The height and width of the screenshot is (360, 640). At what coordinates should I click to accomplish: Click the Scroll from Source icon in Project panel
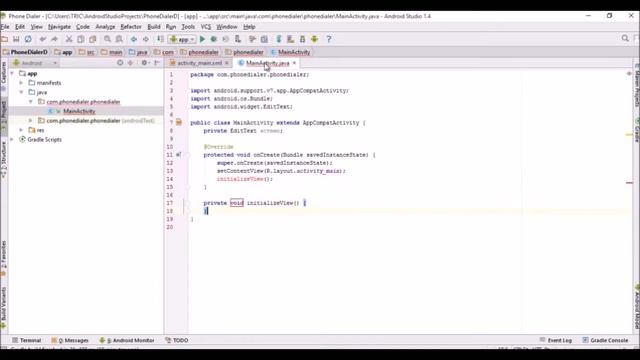pos(120,63)
